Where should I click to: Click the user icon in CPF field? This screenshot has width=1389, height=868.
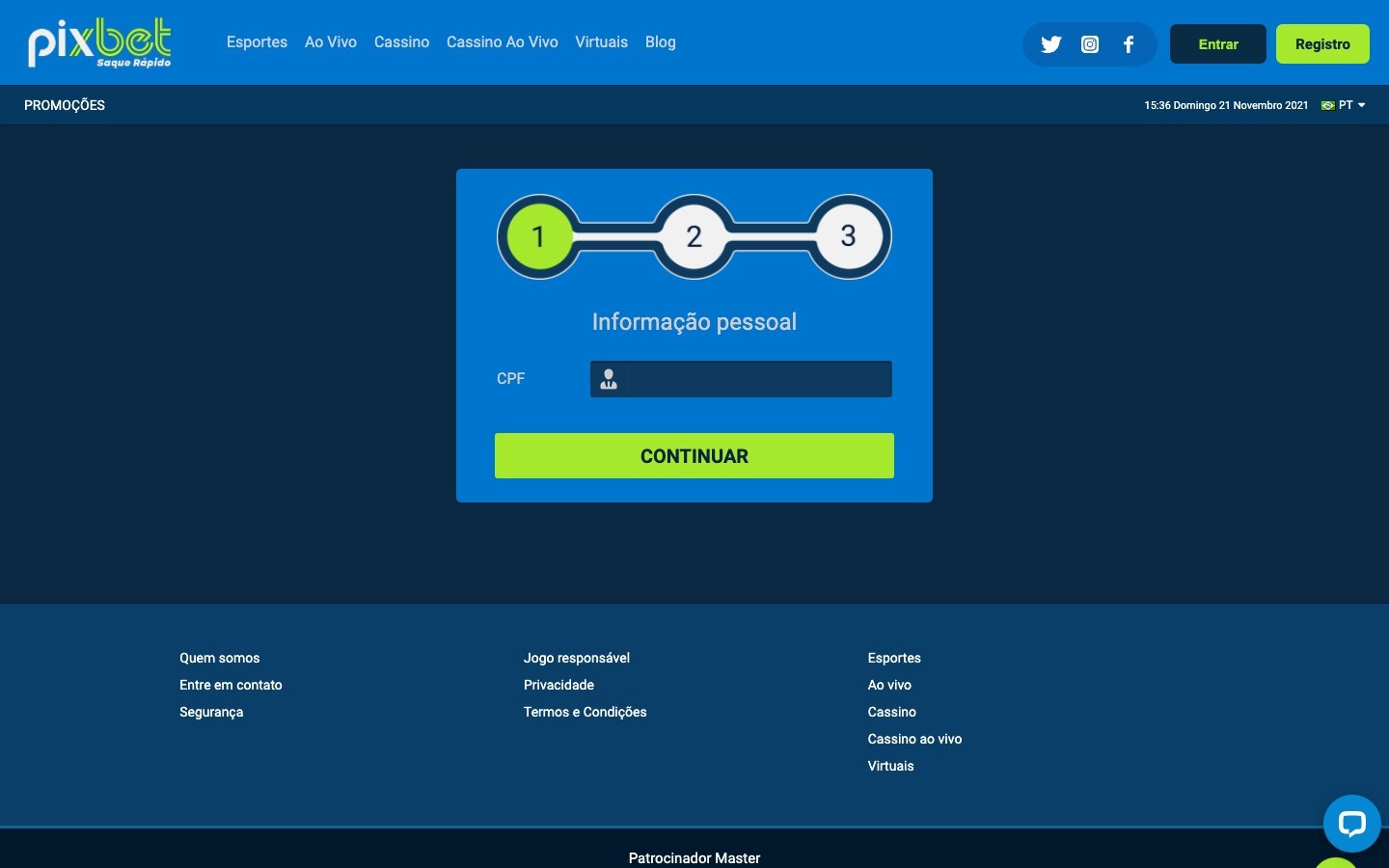(609, 379)
